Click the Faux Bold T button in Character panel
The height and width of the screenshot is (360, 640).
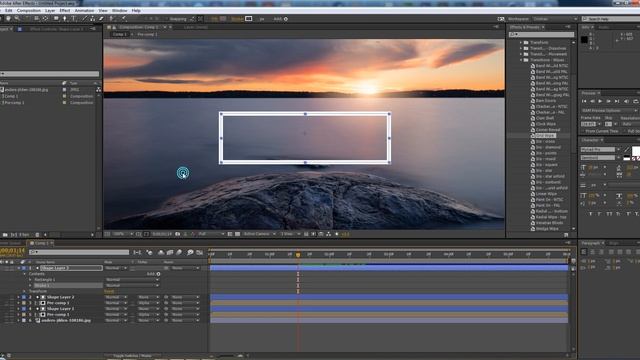591,214
